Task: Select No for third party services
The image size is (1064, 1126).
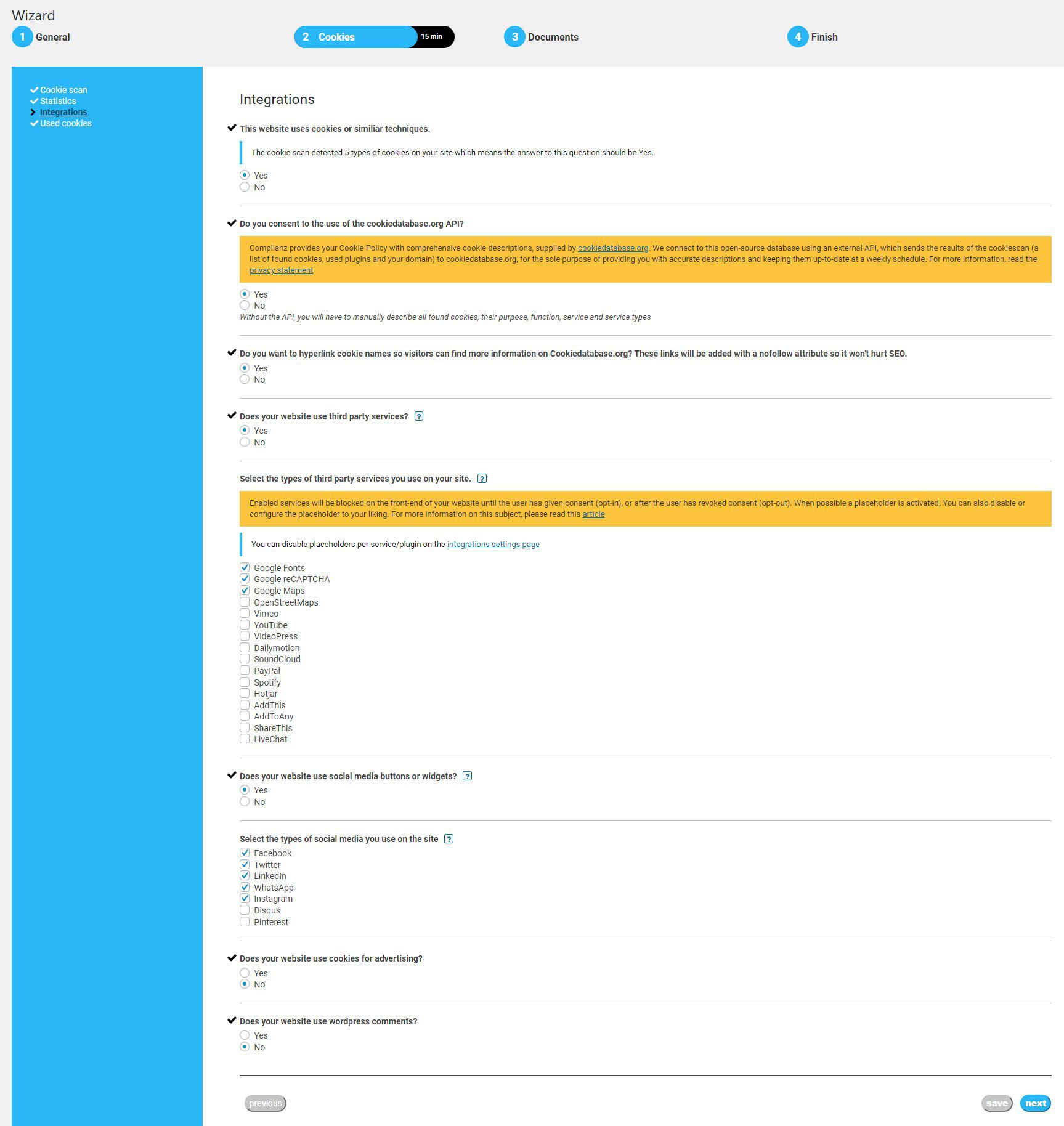Action: tap(245, 442)
